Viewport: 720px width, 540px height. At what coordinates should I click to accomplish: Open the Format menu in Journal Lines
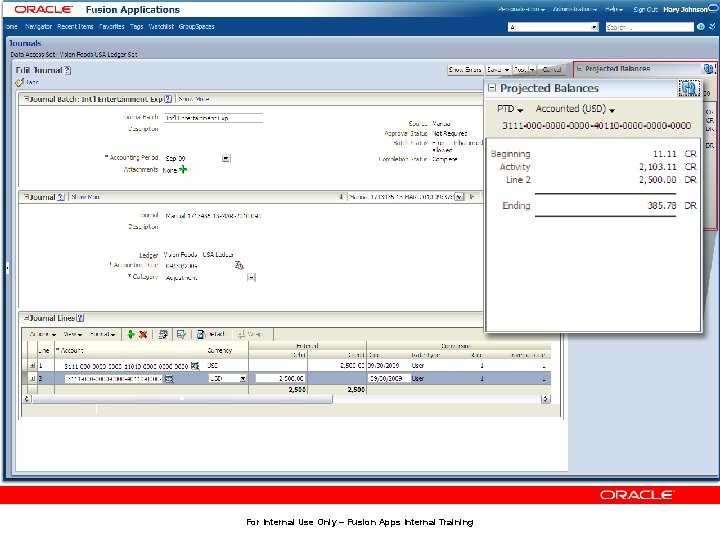(102, 334)
